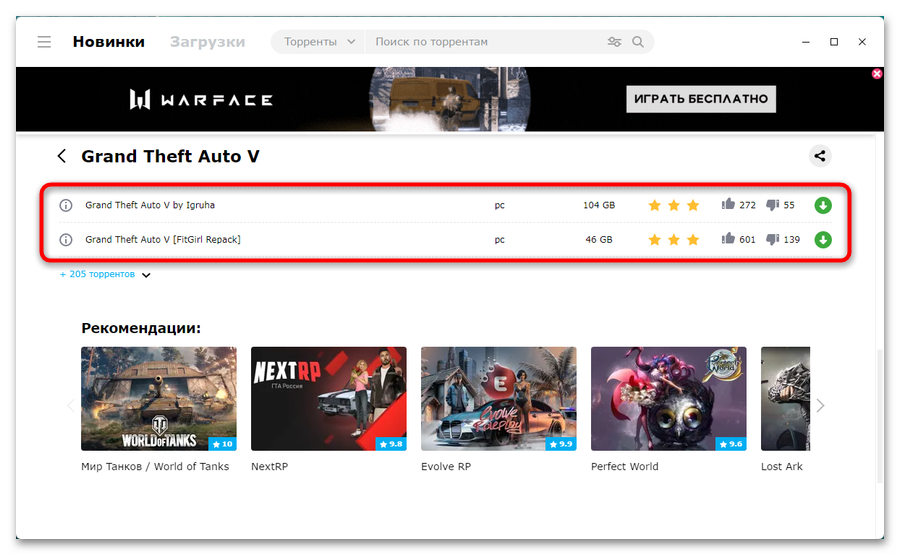Maximize the application window
The height and width of the screenshot is (555, 900).
pos(834,42)
